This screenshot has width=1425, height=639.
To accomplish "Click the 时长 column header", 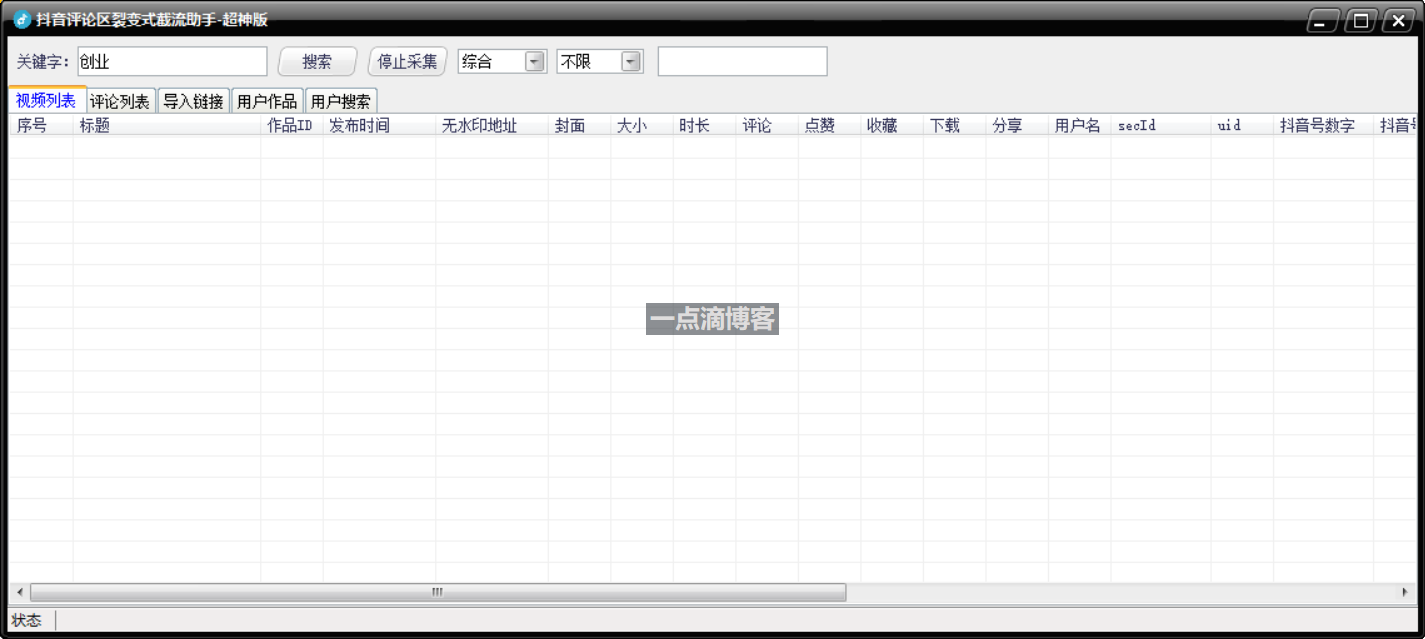I will 704,125.
